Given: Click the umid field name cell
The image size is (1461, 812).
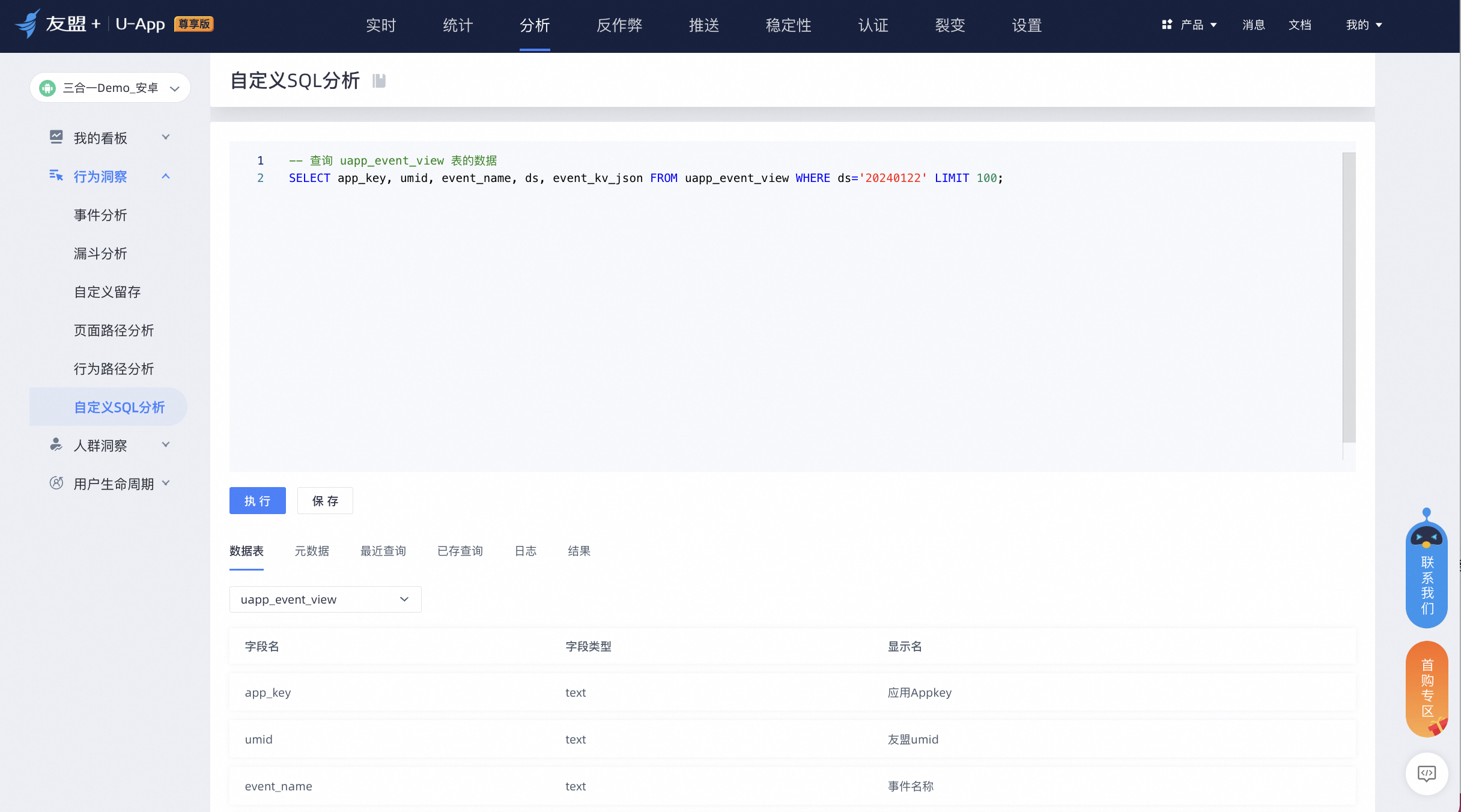Looking at the screenshot, I should 259,739.
